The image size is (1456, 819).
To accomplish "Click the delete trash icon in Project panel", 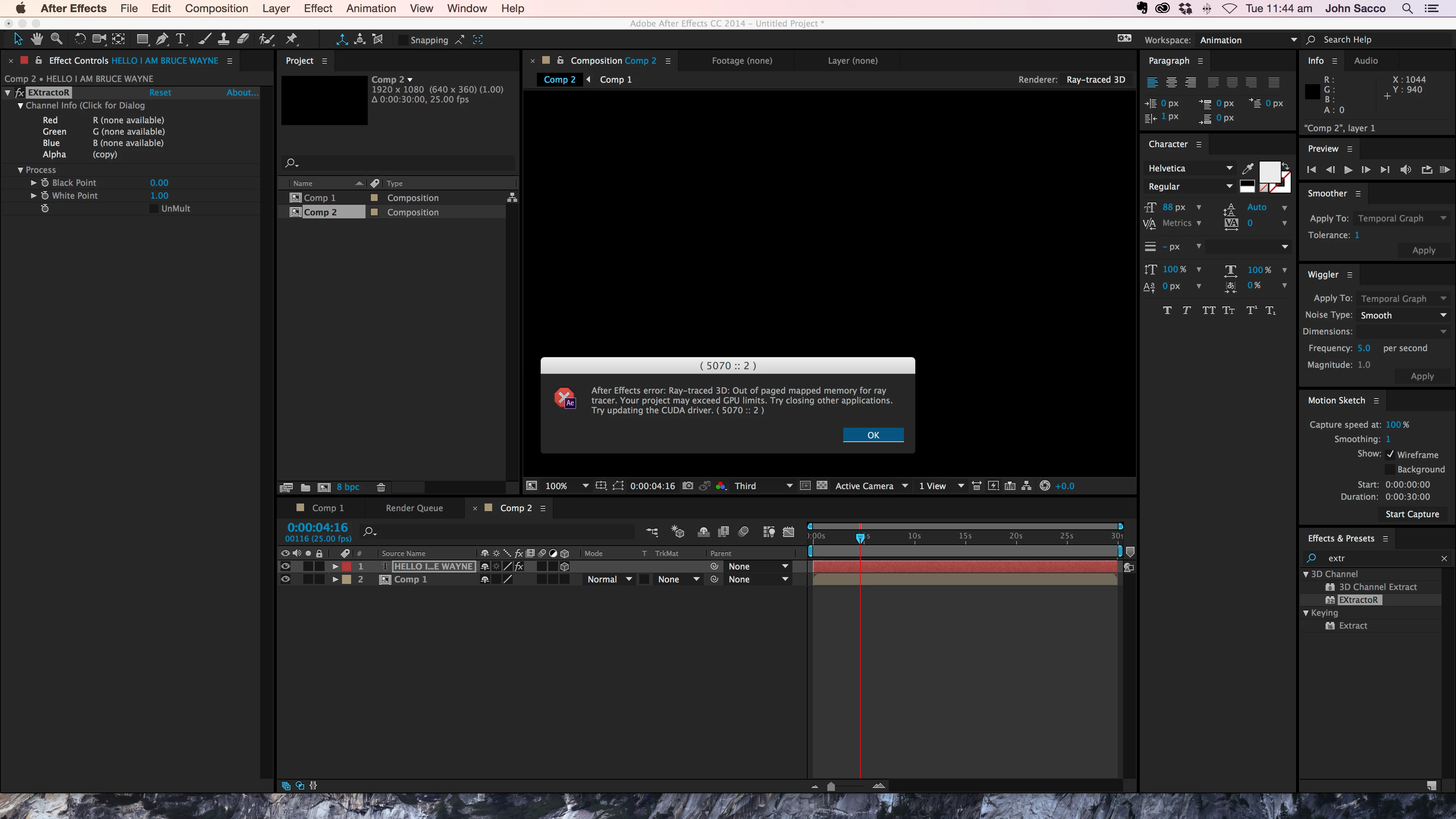I will click(x=381, y=487).
